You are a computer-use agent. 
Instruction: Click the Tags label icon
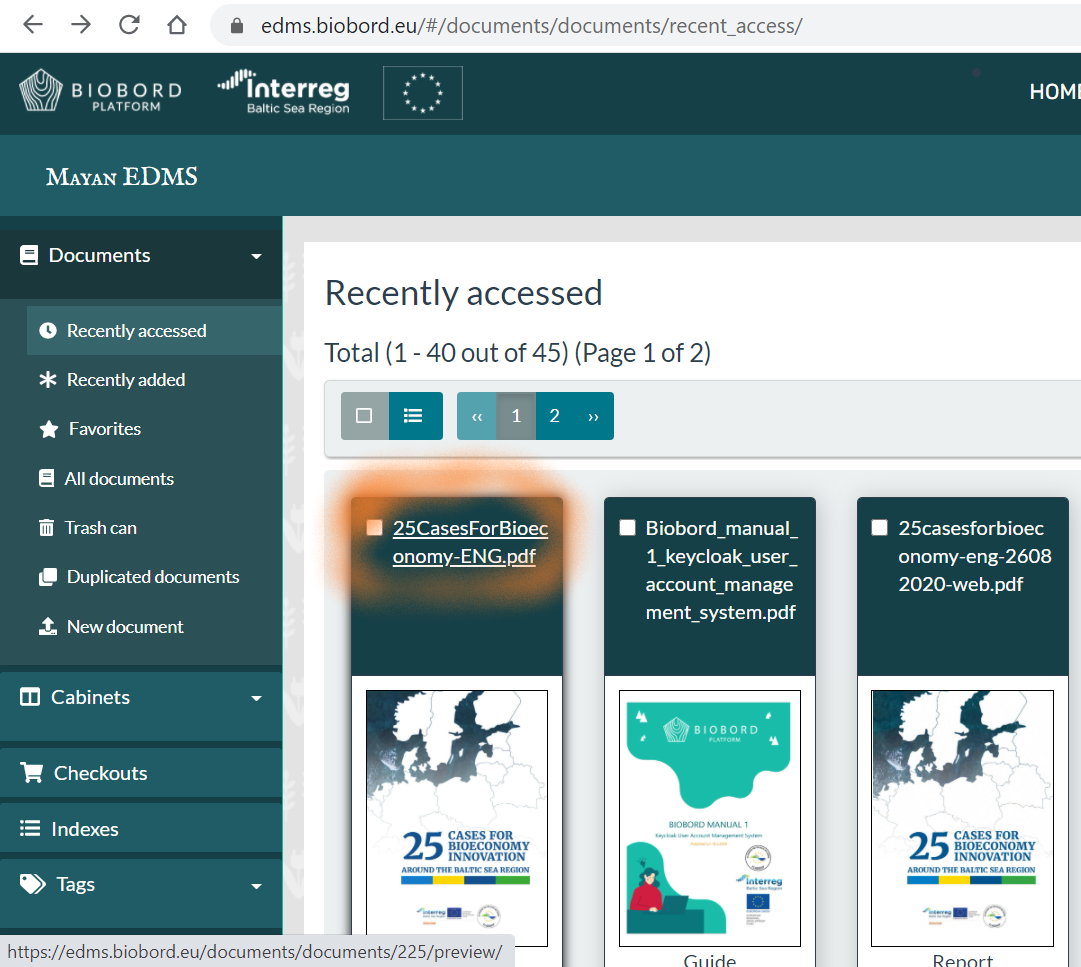(x=32, y=884)
